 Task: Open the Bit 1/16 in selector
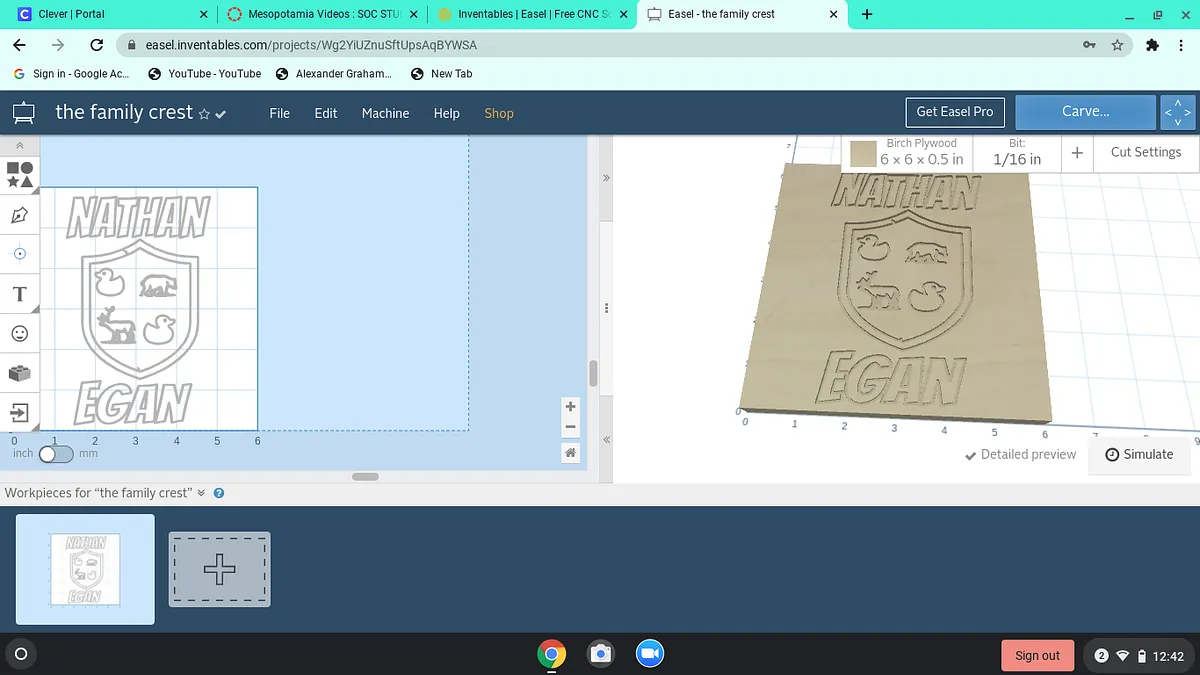coord(1016,152)
